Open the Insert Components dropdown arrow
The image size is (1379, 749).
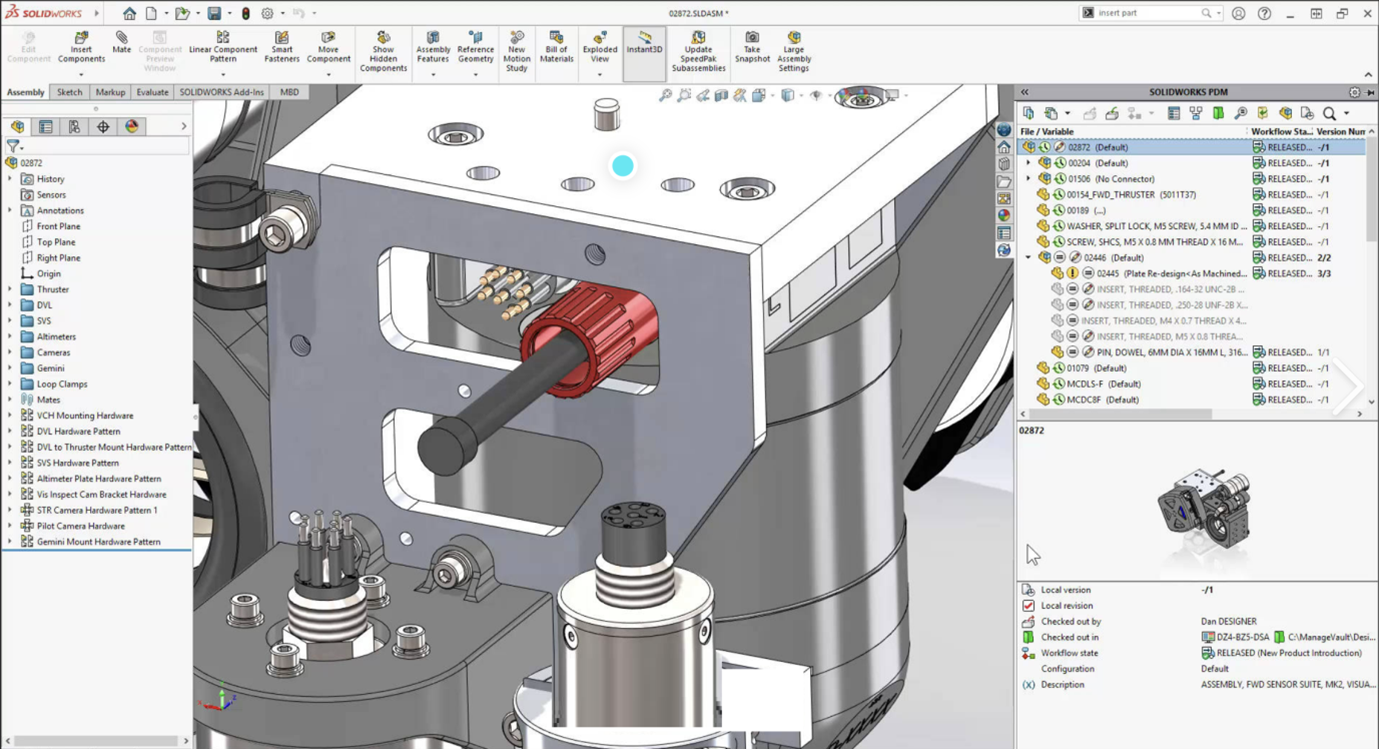(81, 74)
